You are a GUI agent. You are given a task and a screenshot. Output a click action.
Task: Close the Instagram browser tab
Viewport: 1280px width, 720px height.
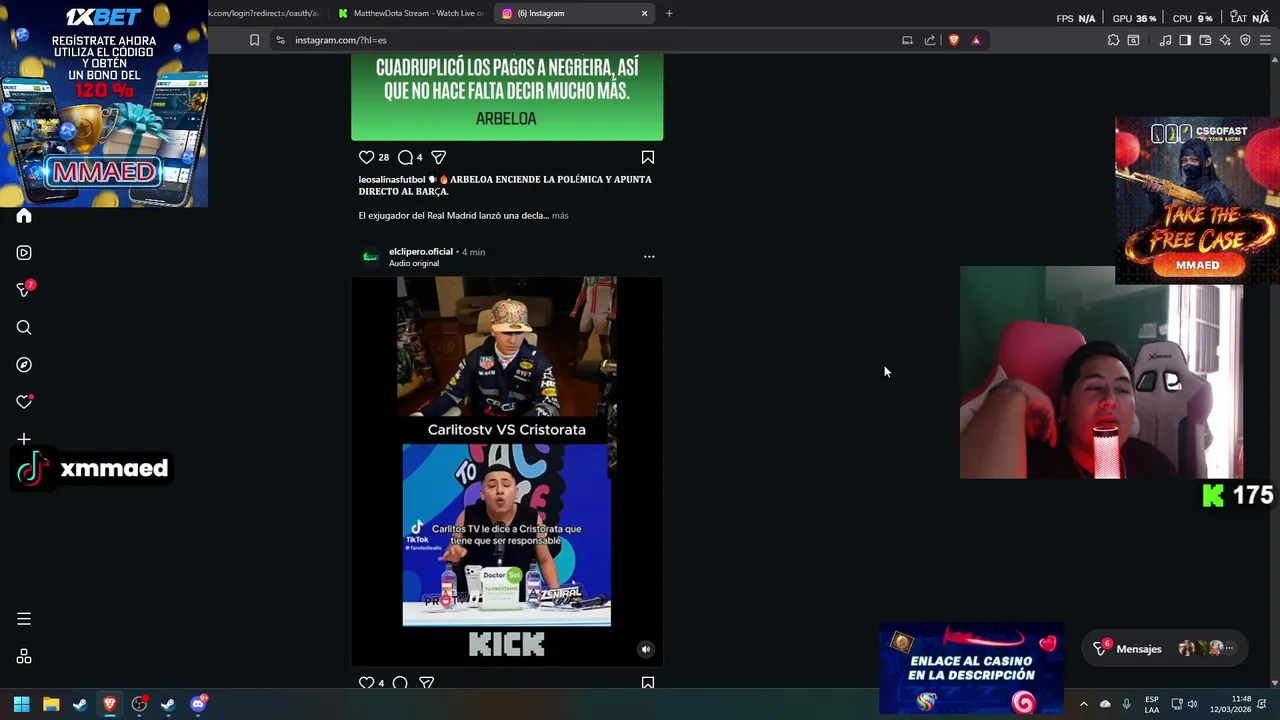coord(644,13)
